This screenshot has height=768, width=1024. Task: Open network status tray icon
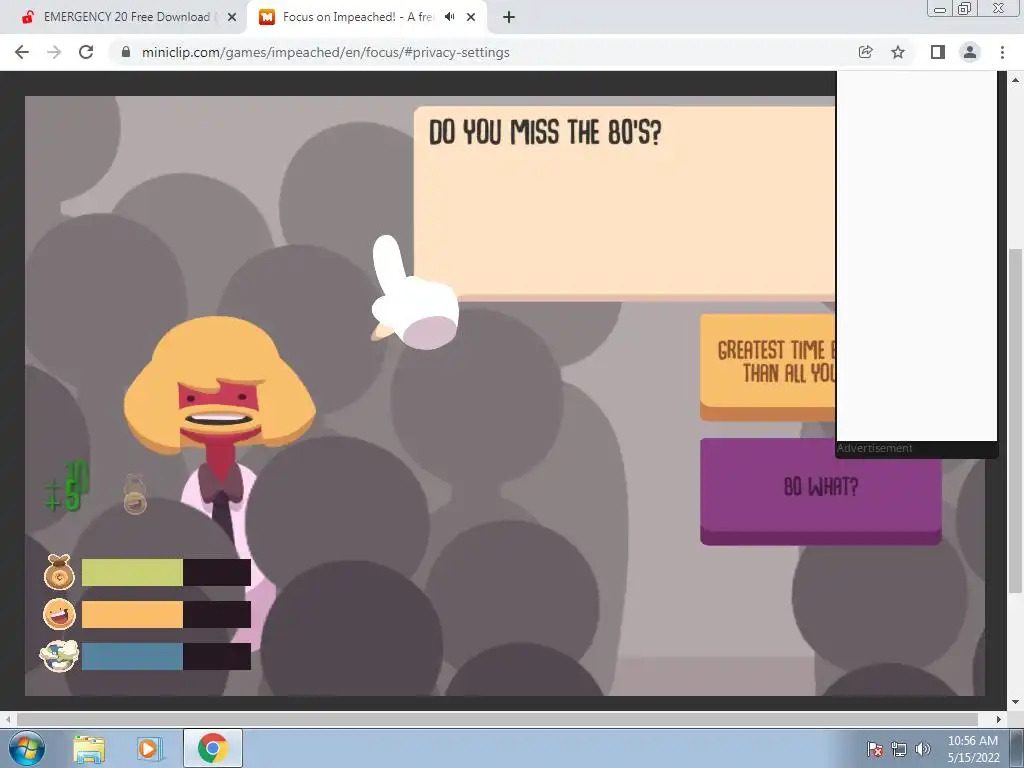(x=899, y=749)
